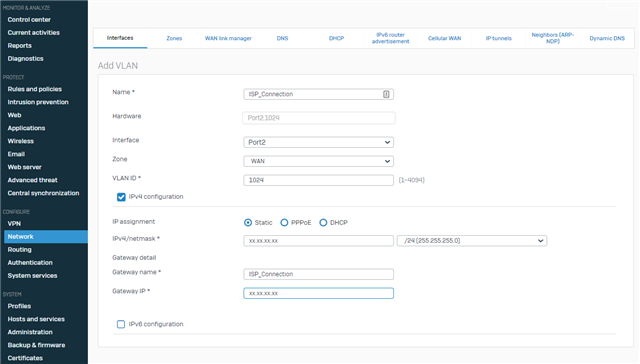This screenshot has width=640, height=364.
Task: Enable the IPv6 configuration checkbox
Action: pyautogui.click(x=121, y=324)
